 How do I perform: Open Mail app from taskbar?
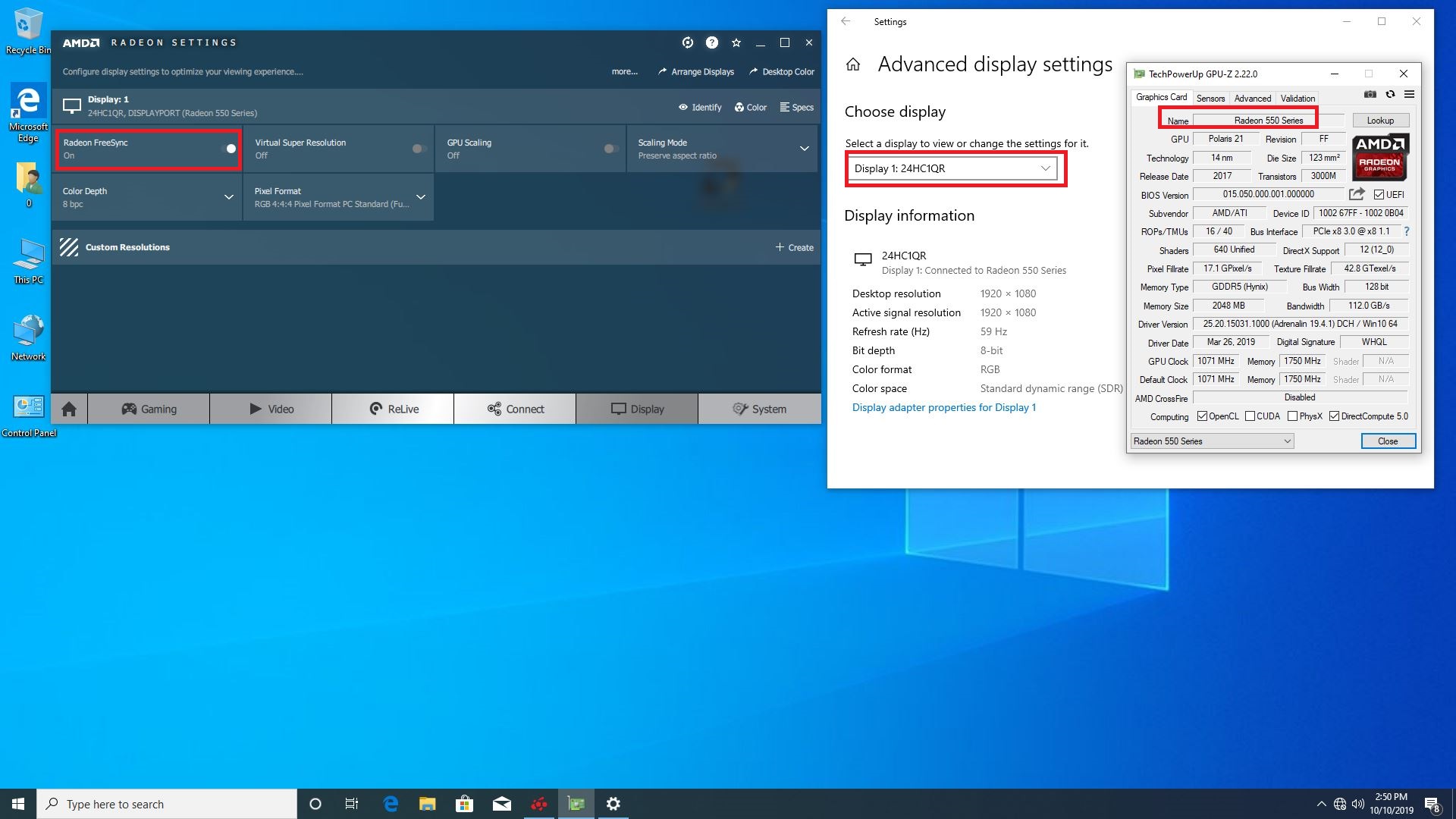coord(501,804)
